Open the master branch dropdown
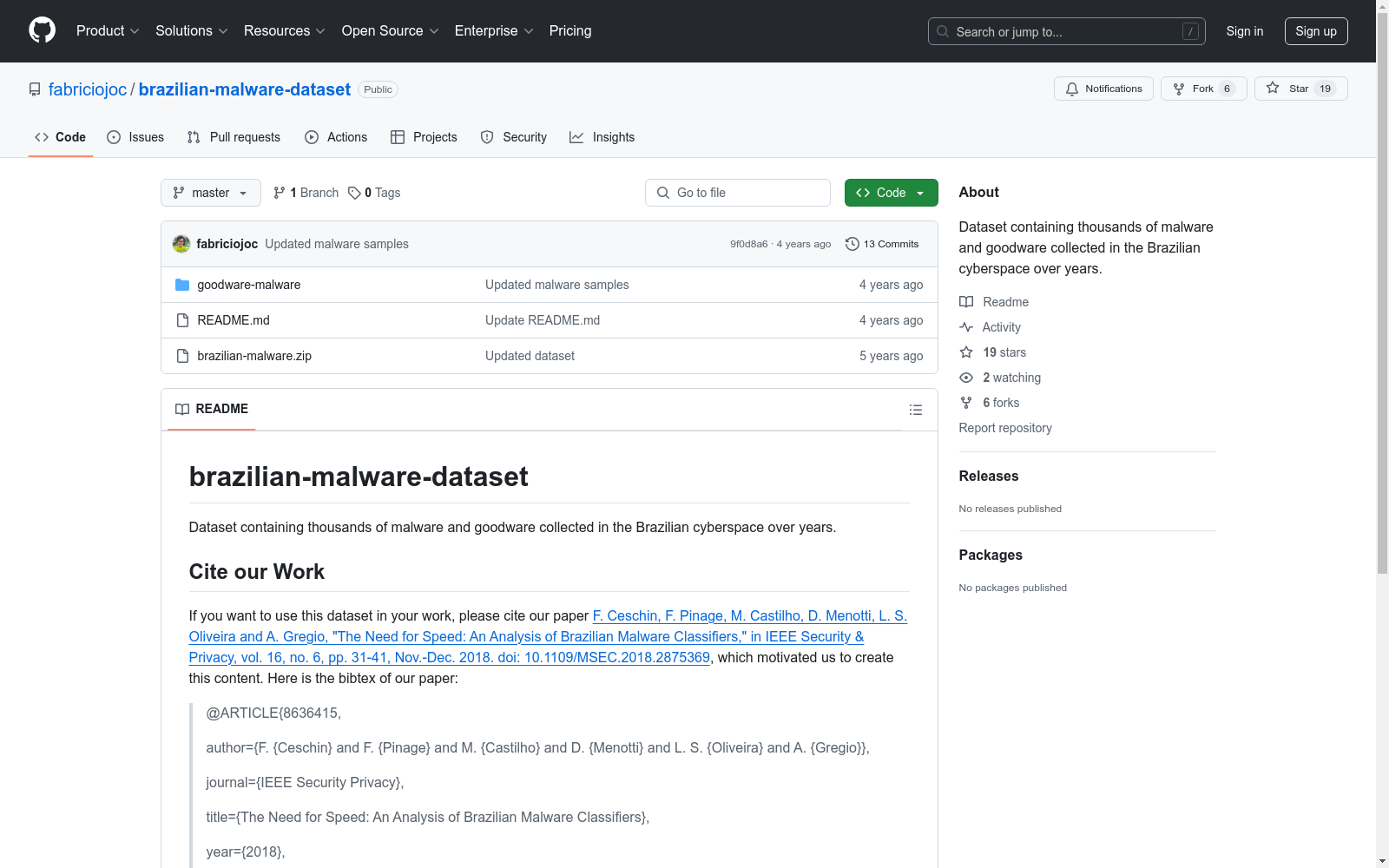The image size is (1389, 868). (211, 193)
